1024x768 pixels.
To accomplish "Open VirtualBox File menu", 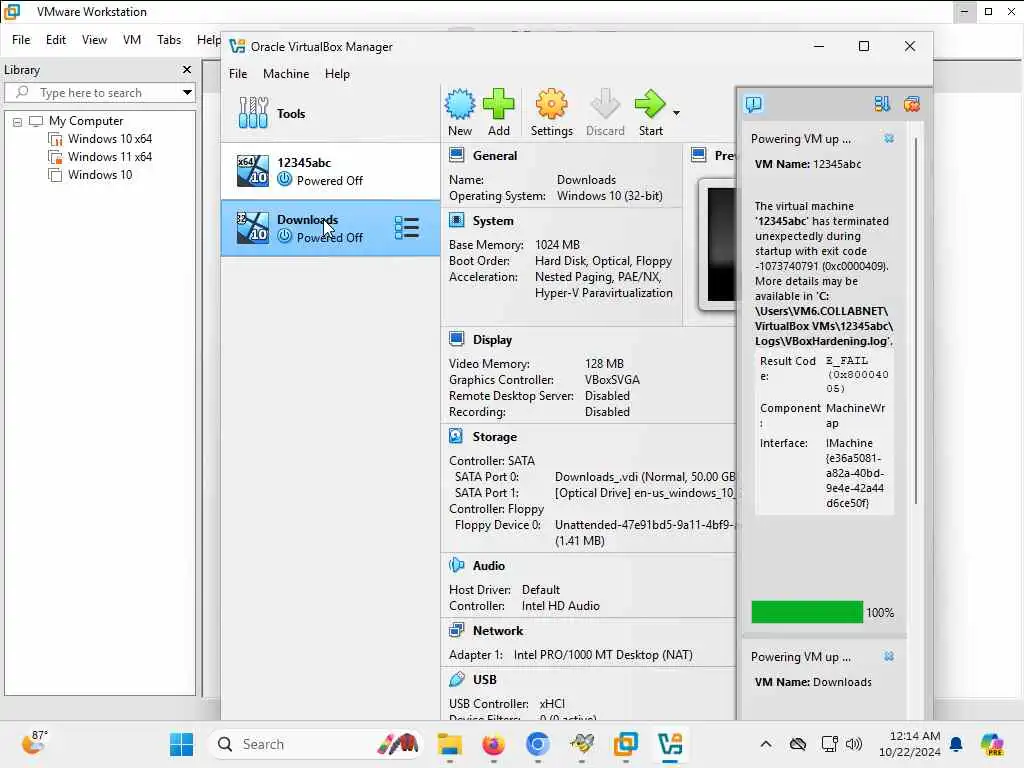I will tap(238, 74).
